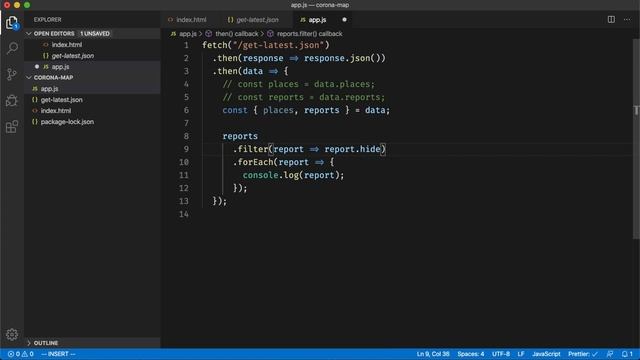
Task: Place cursor on console.log(report) line
Action: pyautogui.click(x=293, y=175)
